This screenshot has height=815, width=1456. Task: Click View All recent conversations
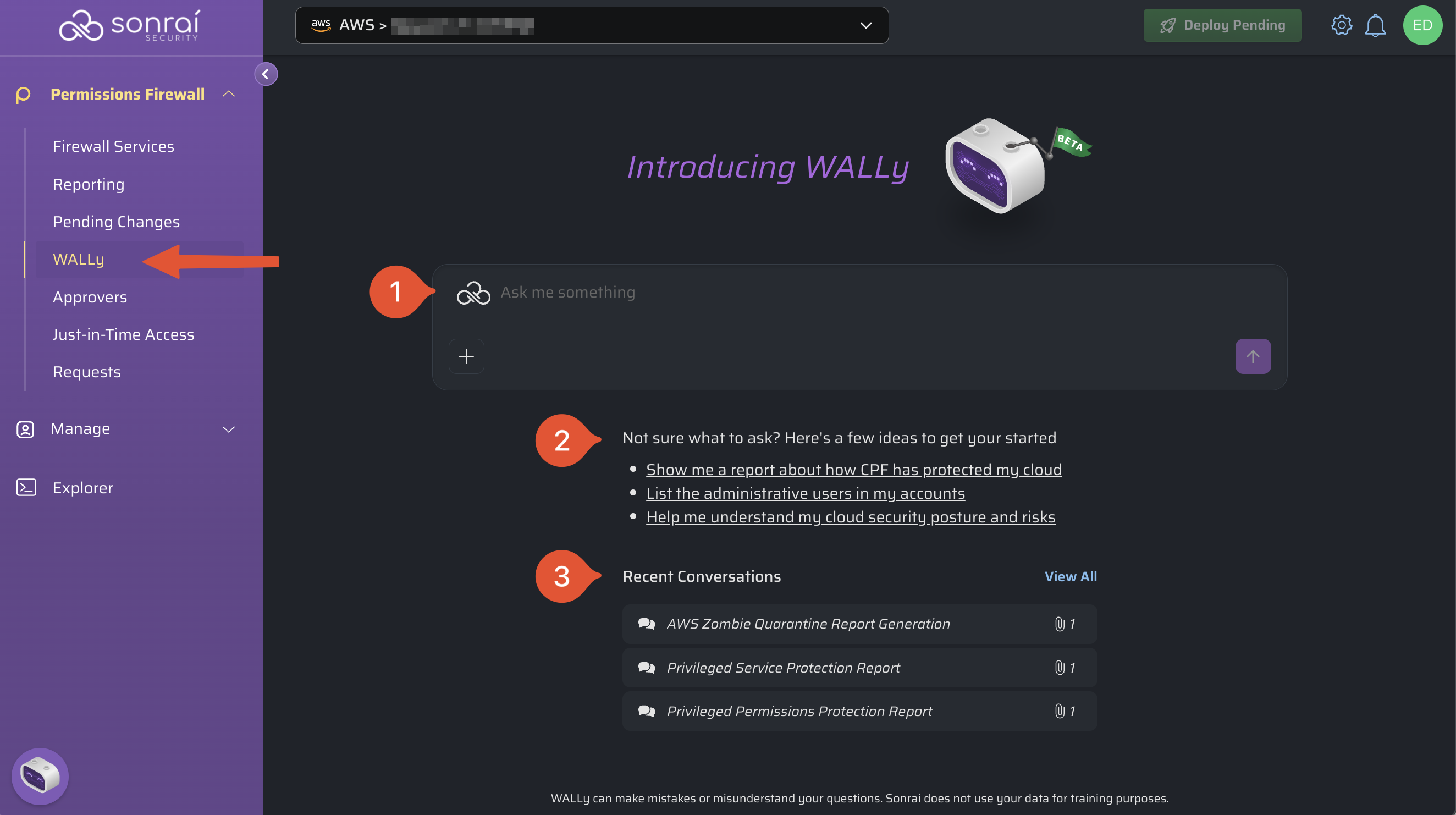click(x=1071, y=576)
